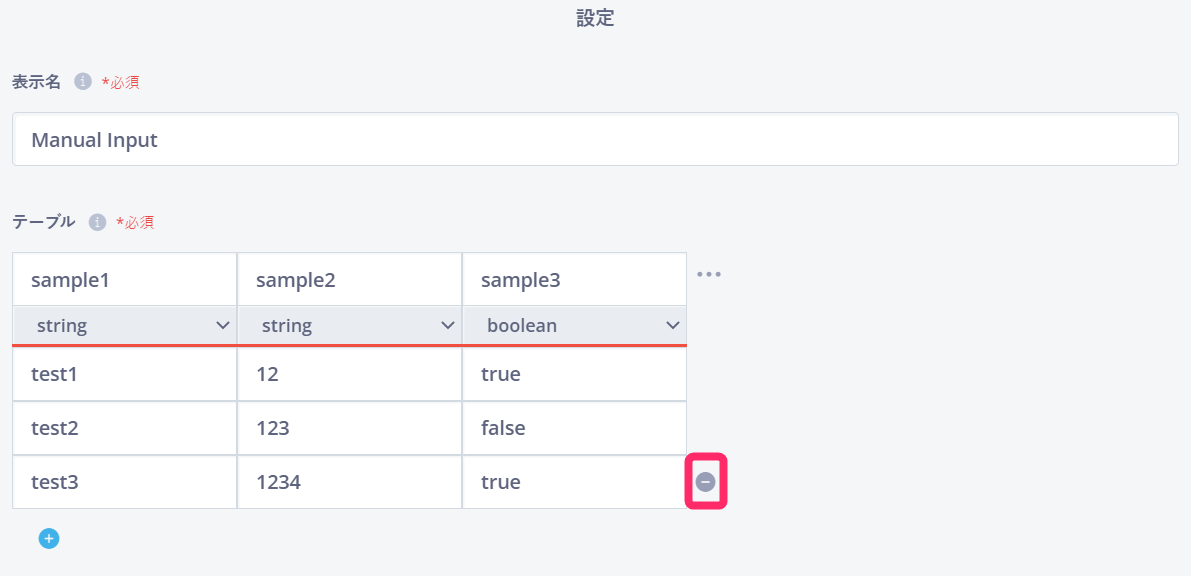The image size is (1191, 576).
Task: Select the test3 cell
Action: (x=125, y=482)
